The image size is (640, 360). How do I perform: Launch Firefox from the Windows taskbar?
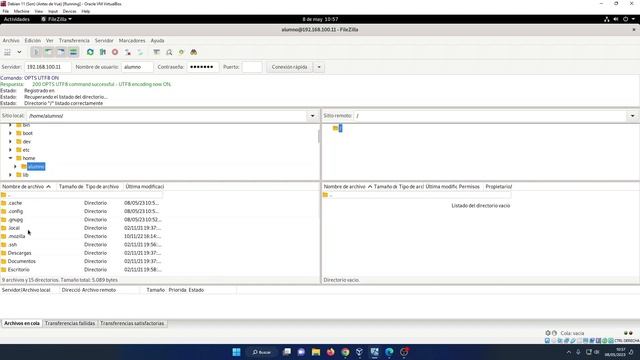[331, 352]
